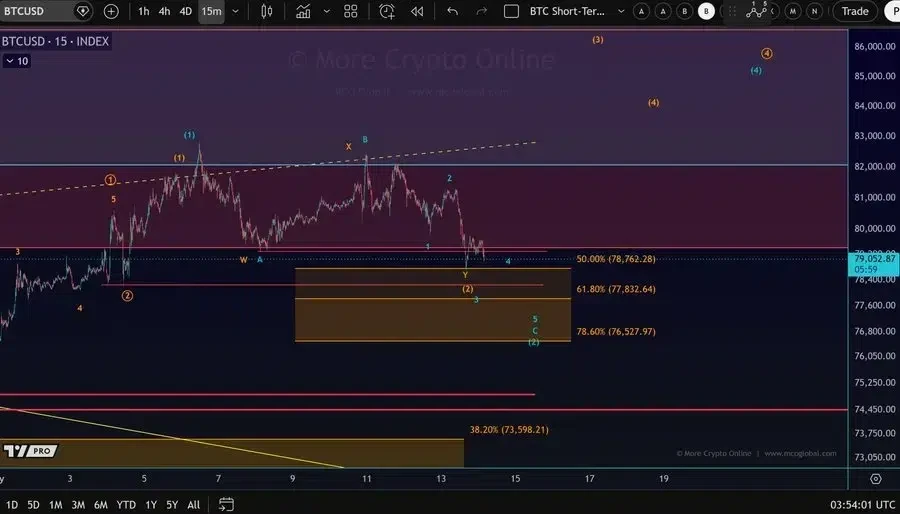Open indicator templates grid
The height and width of the screenshot is (514, 900).
coord(351,11)
